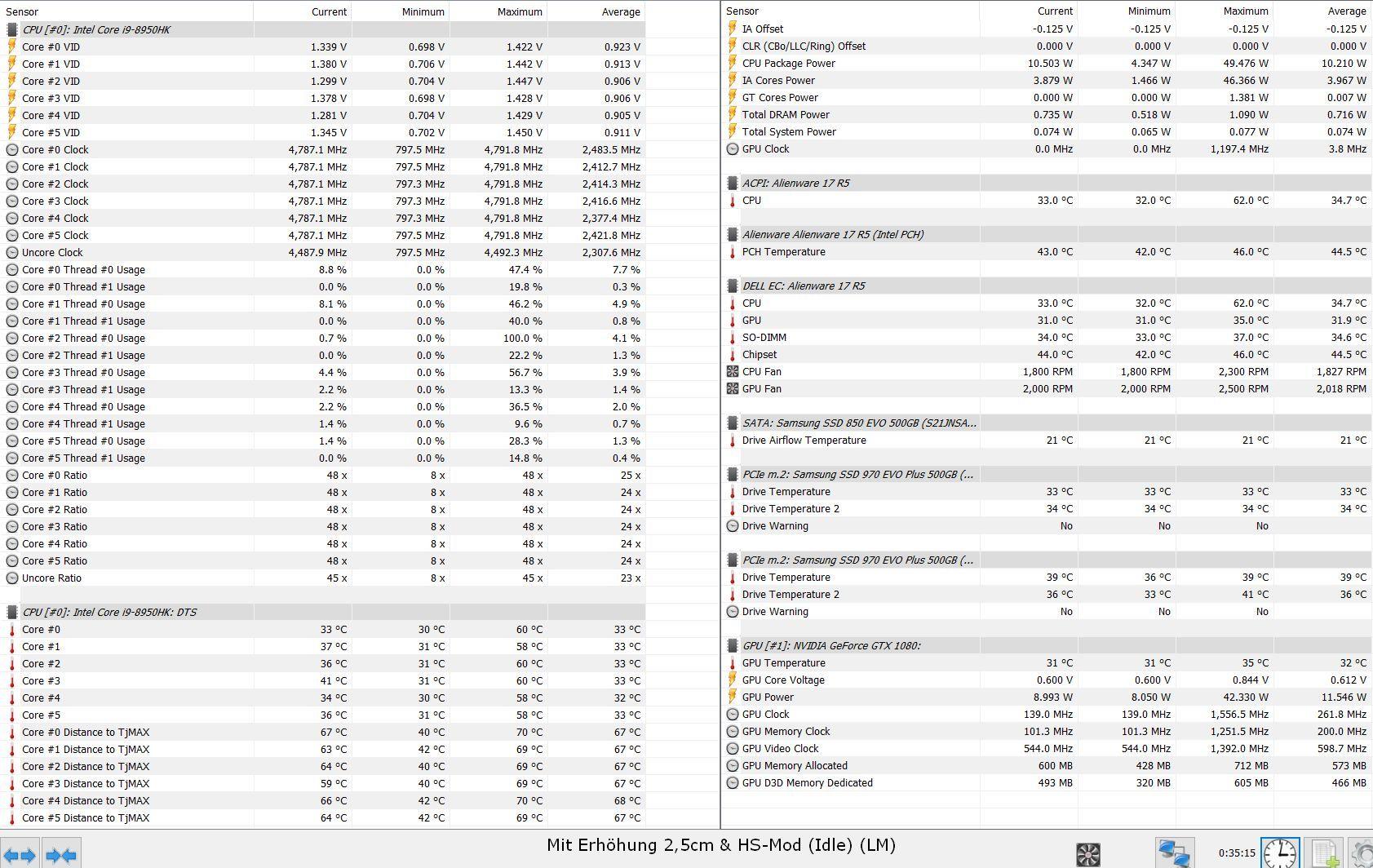Open the fan control icon in toolbar

[x=1088, y=854]
